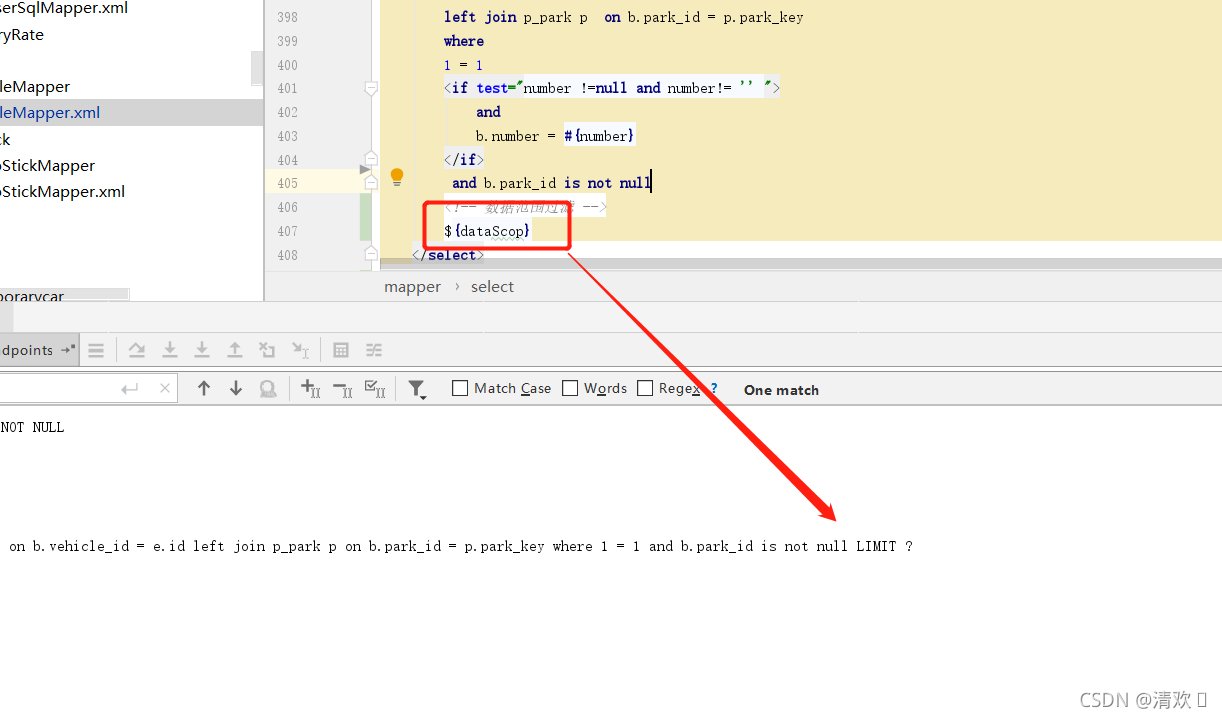Click the Add Selection for Next Occurrence icon
The height and width of the screenshot is (718, 1222).
coord(311,389)
